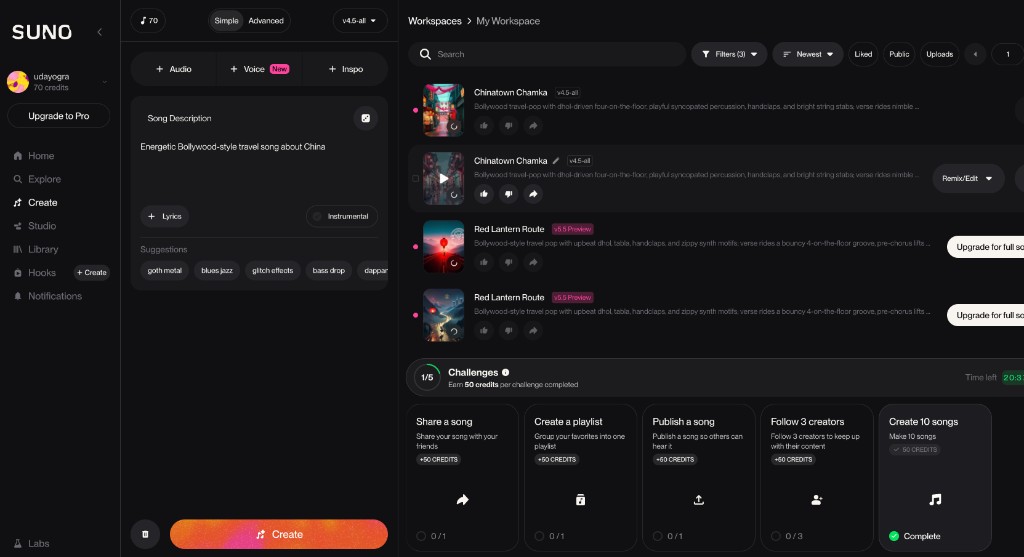
Task: Click the search magnifier icon
Action: (x=425, y=54)
